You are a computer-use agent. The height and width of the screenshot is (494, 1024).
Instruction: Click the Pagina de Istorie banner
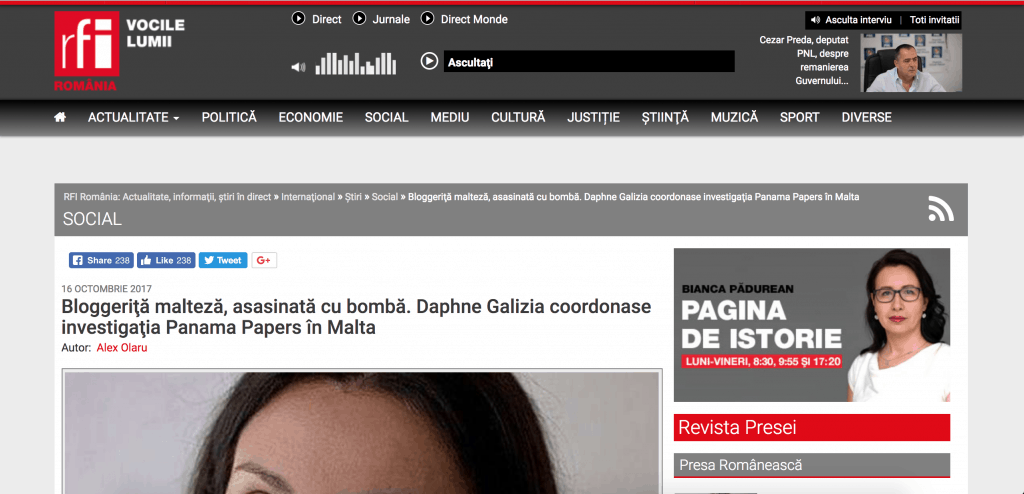pyautogui.click(x=812, y=325)
